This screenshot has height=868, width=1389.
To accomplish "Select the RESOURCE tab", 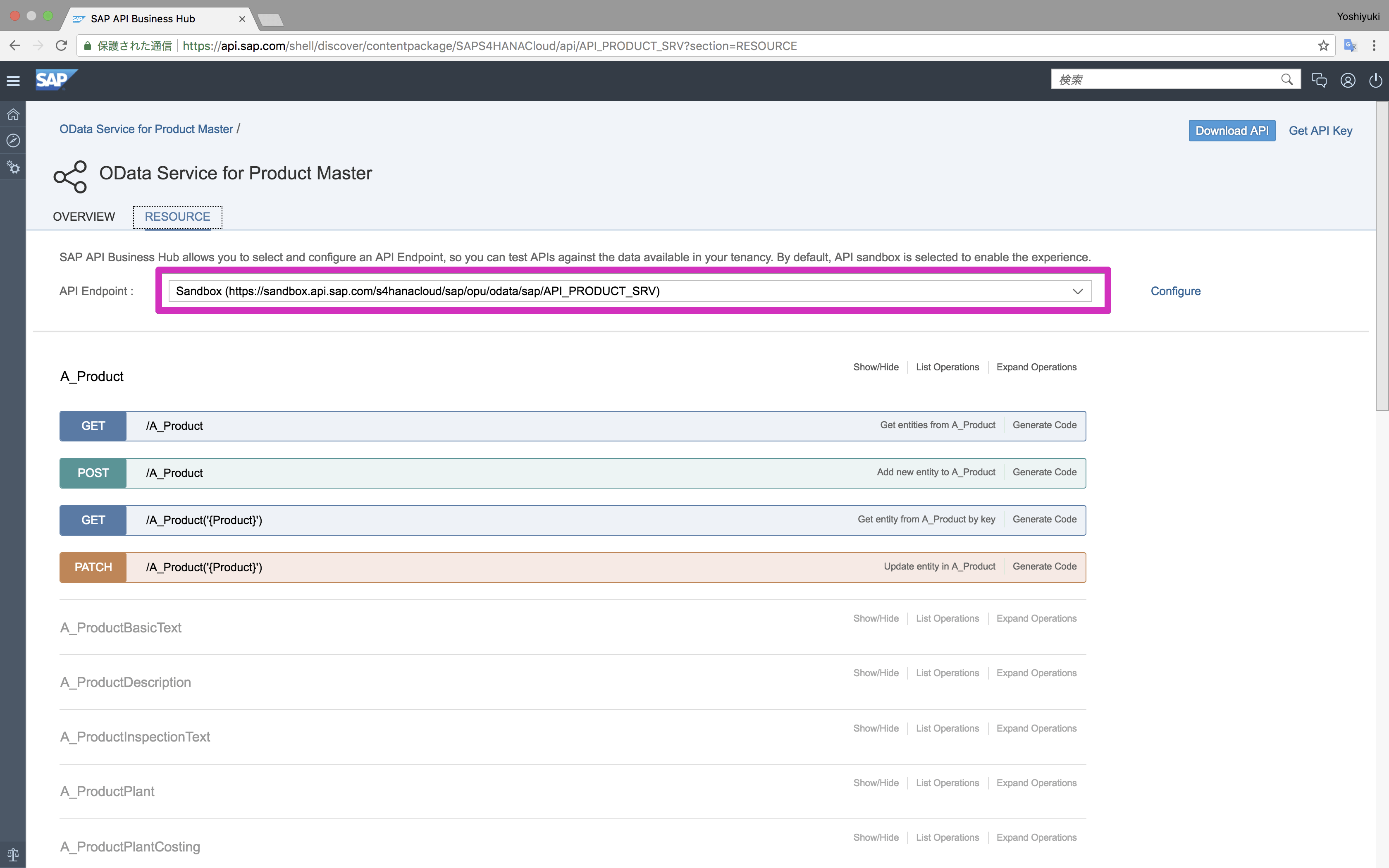I will [x=177, y=217].
